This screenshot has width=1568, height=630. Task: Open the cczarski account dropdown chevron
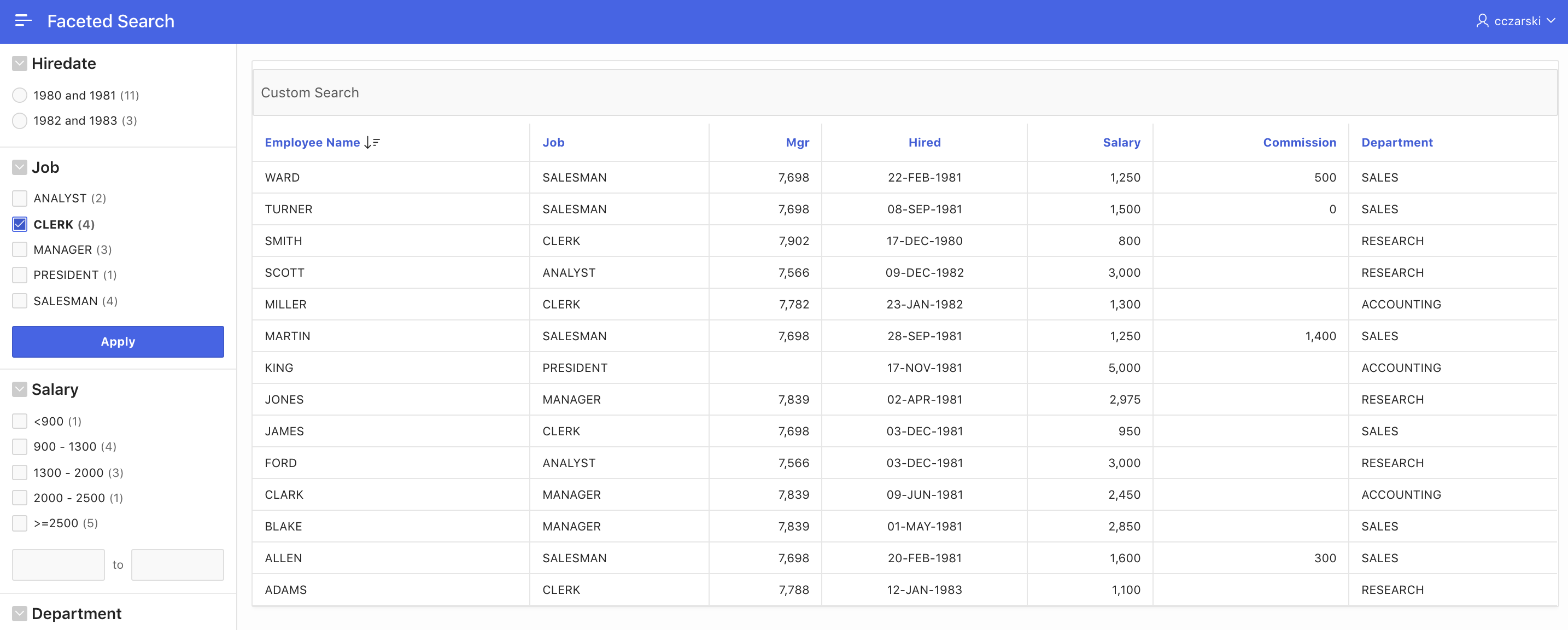pyautogui.click(x=1555, y=20)
